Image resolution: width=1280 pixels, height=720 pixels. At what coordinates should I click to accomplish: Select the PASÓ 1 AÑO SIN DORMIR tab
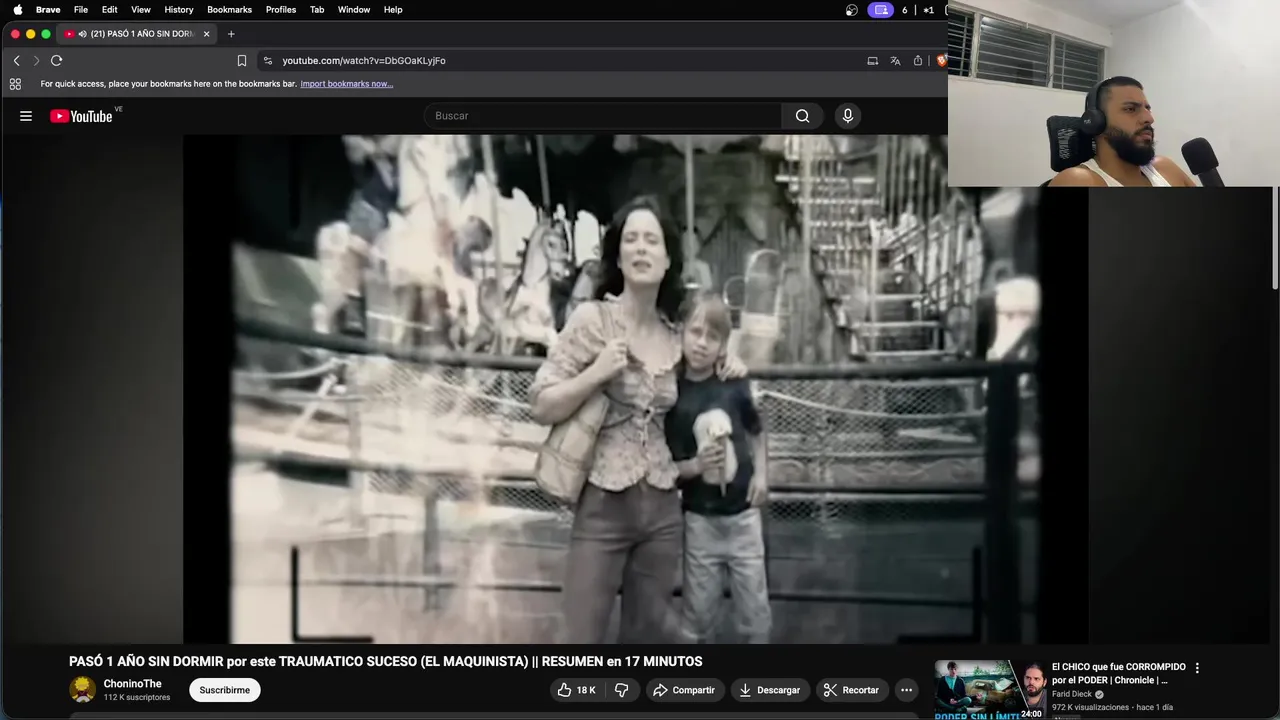(138, 34)
